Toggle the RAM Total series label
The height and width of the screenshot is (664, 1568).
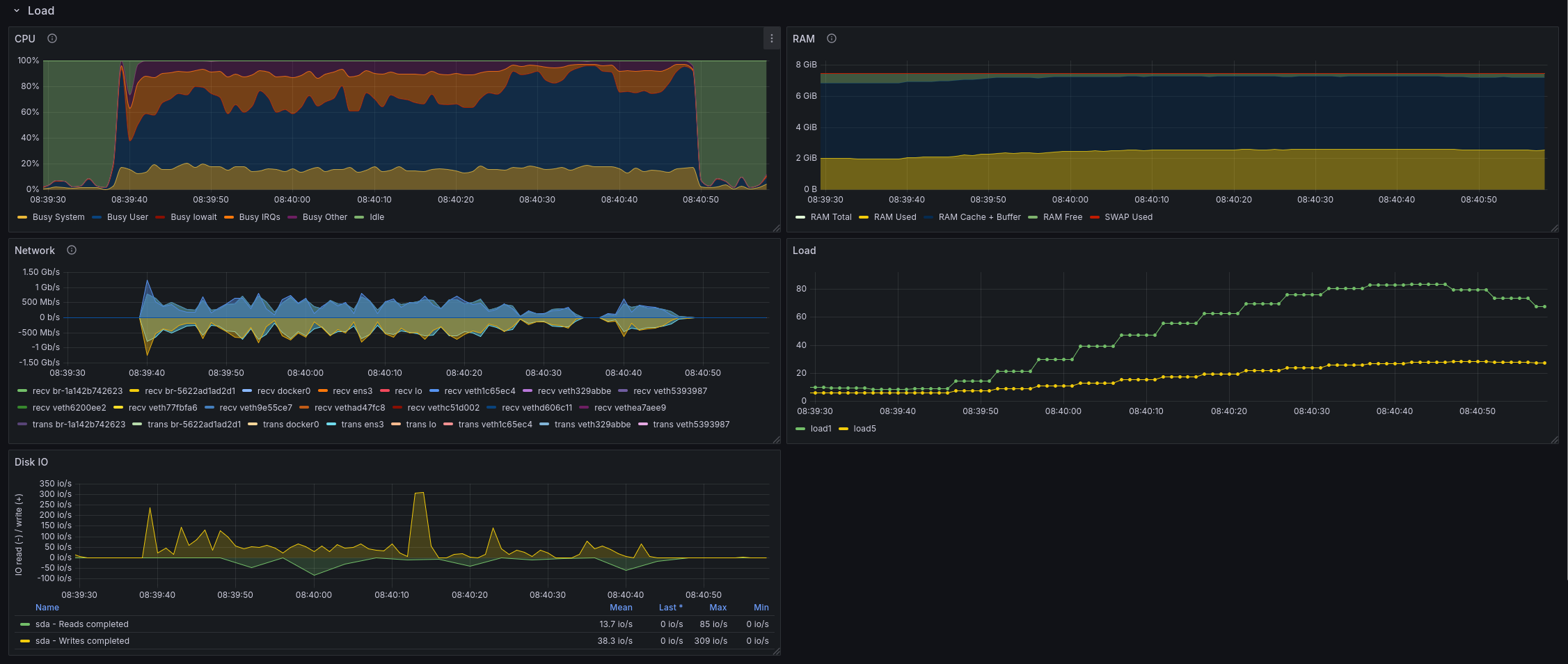click(x=831, y=217)
